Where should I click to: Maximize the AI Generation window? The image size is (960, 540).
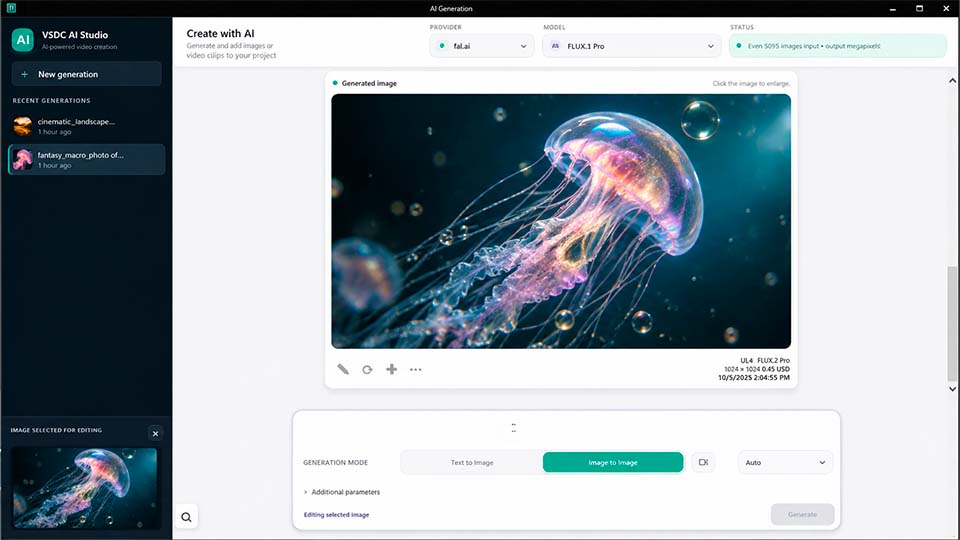[x=919, y=9]
